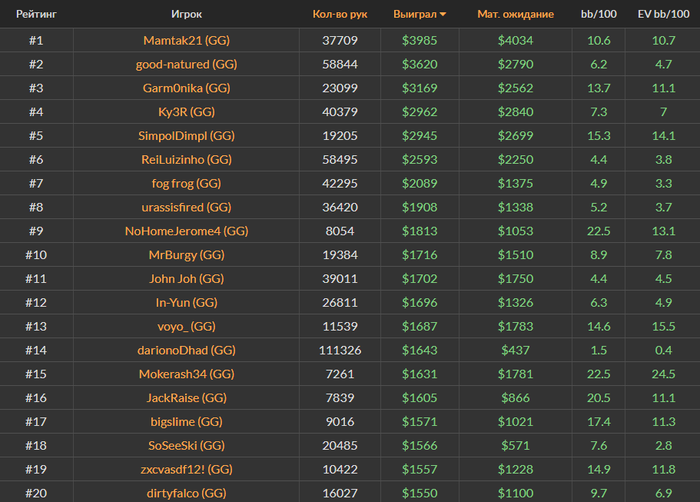Open the good-natured (GG) player link
Image resolution: width=700 pixels, height=502 pixels.
(186, 65)
